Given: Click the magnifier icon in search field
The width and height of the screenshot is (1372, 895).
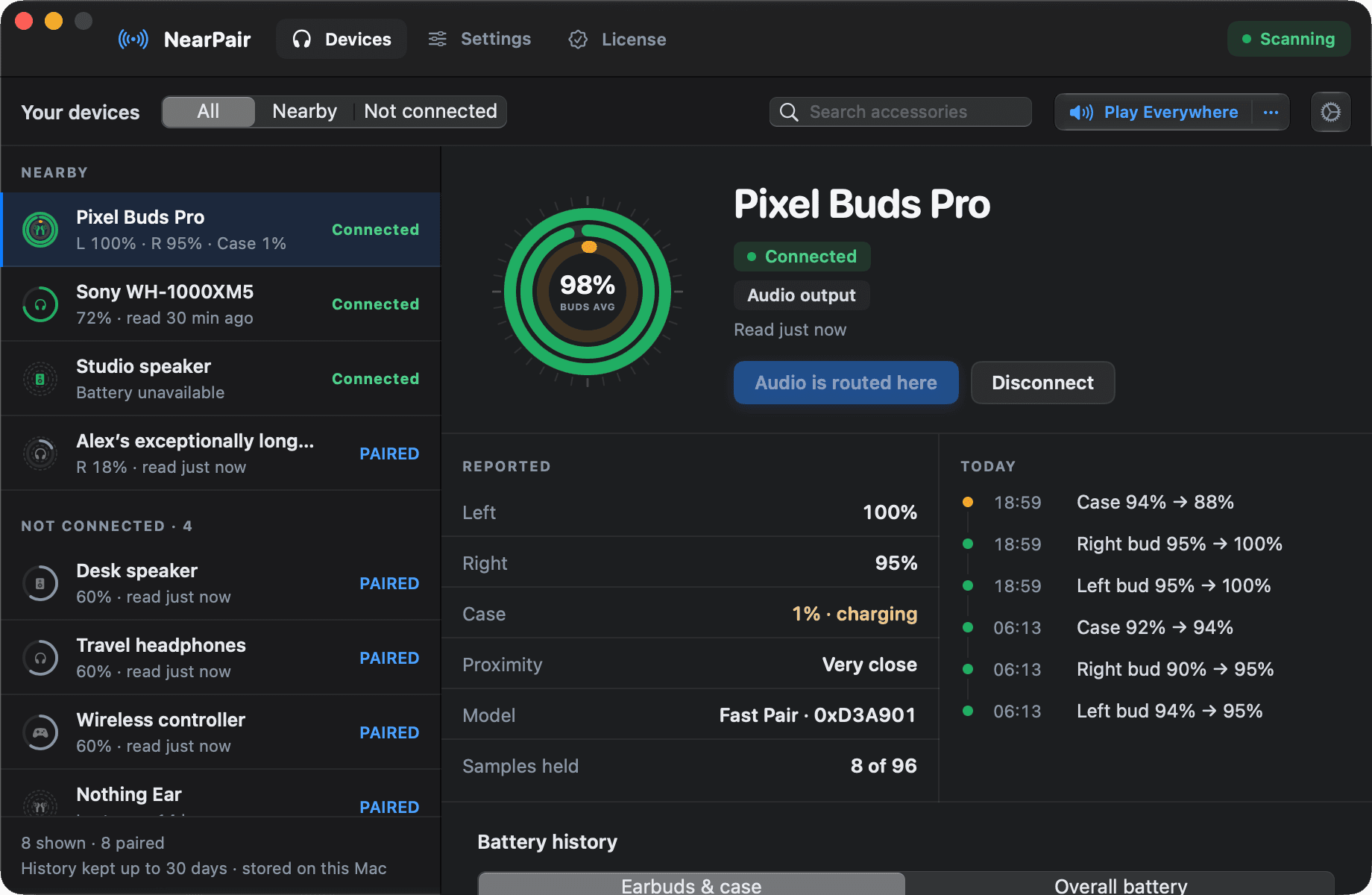Looking at the screenshot, I should (789, 112).
